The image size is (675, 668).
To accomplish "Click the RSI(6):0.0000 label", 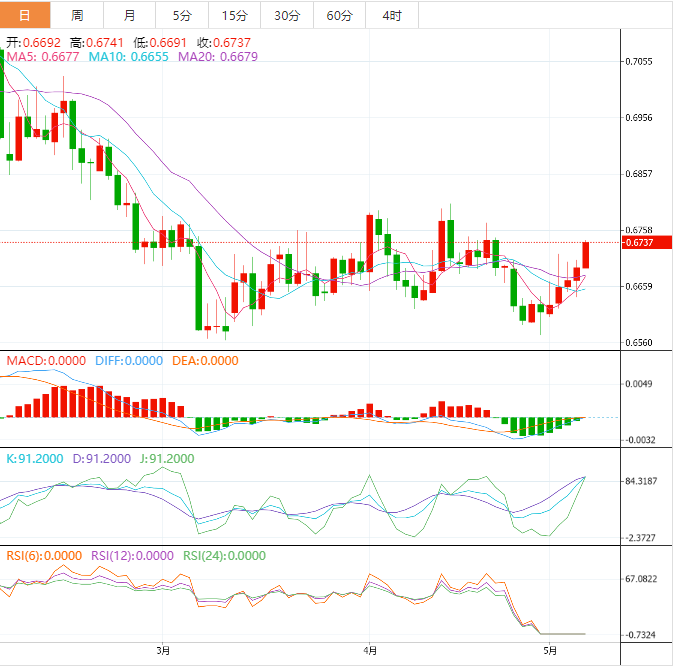I will coord(44,556).
